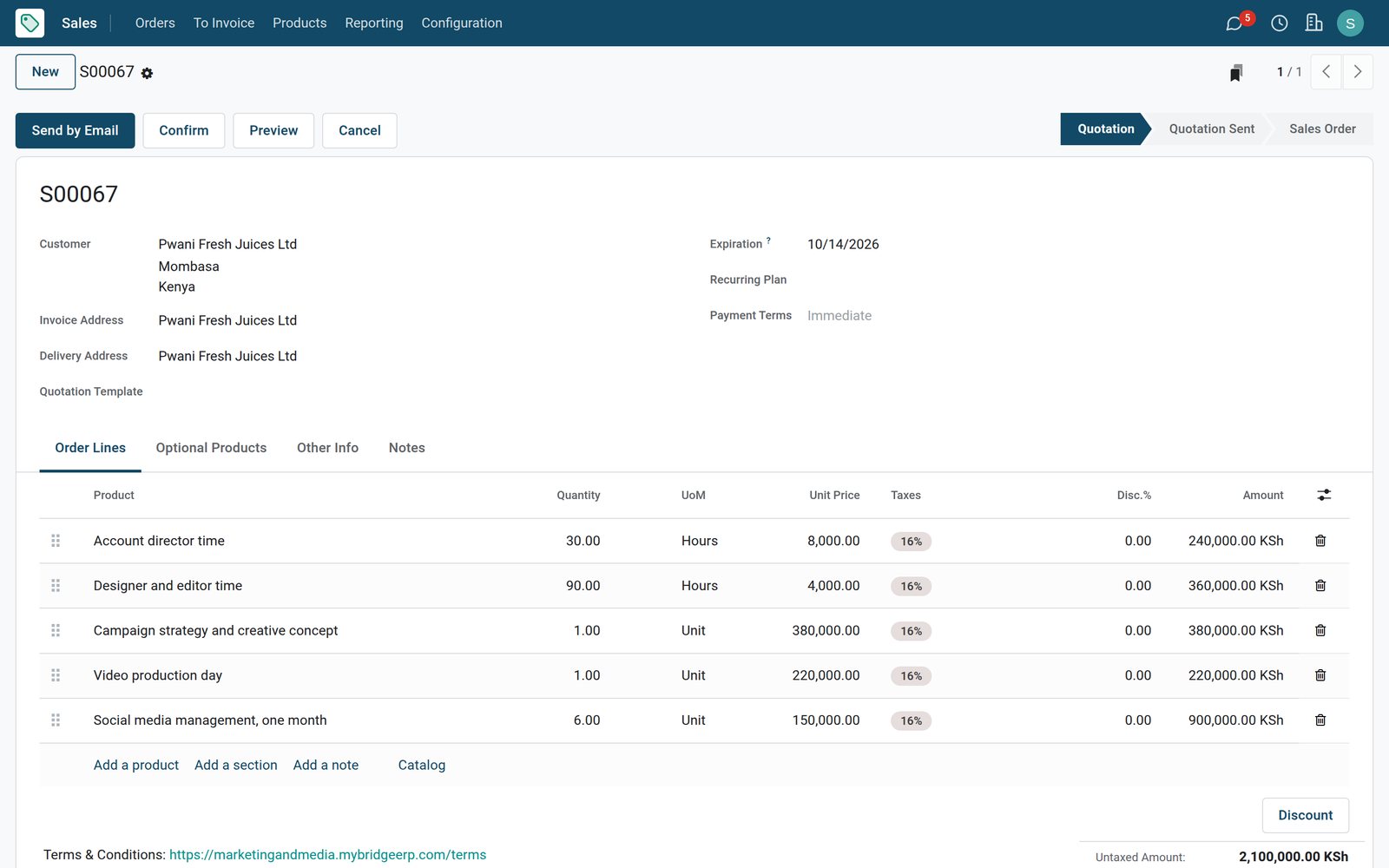This screenshot has width=1389, height=868.
Task: Delete the Account director time line
Action: click(1320, 541)
